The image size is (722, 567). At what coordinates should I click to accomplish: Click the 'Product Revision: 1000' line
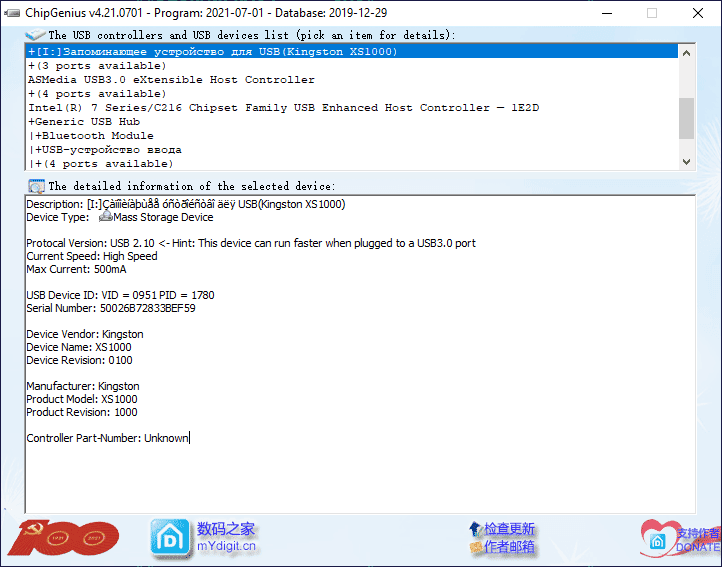click(82, 412)
